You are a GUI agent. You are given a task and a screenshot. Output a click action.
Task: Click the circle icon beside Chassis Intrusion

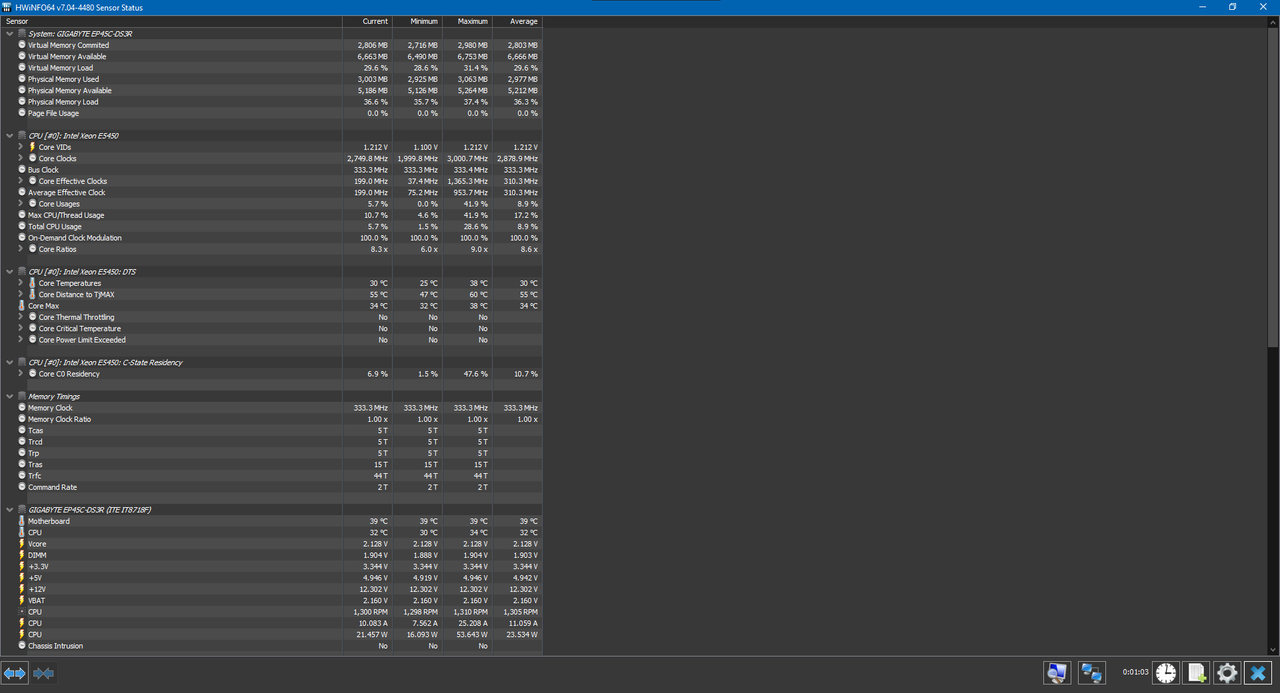click(22, 646)
